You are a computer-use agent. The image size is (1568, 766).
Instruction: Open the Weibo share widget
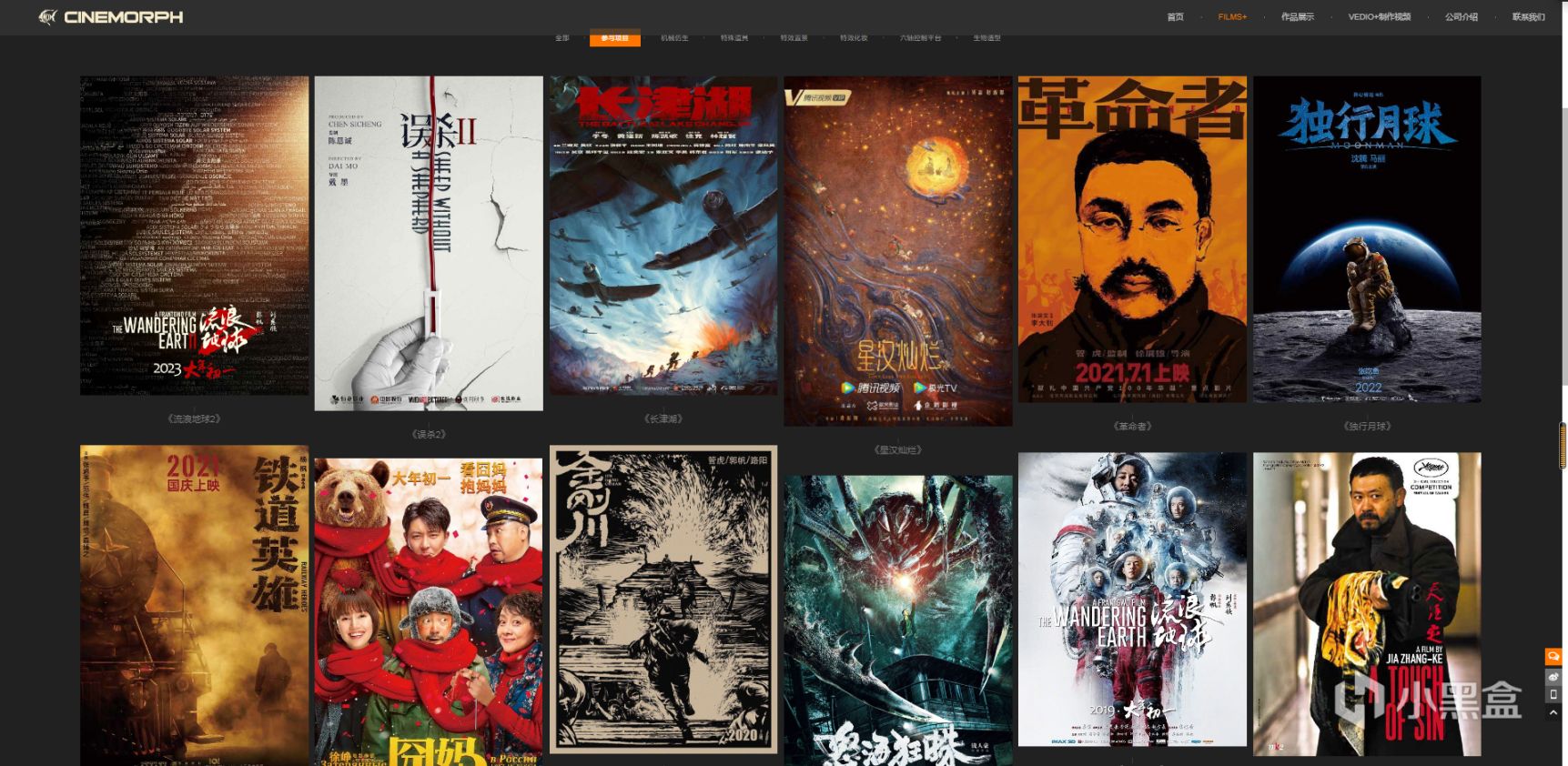[1553, 677]
